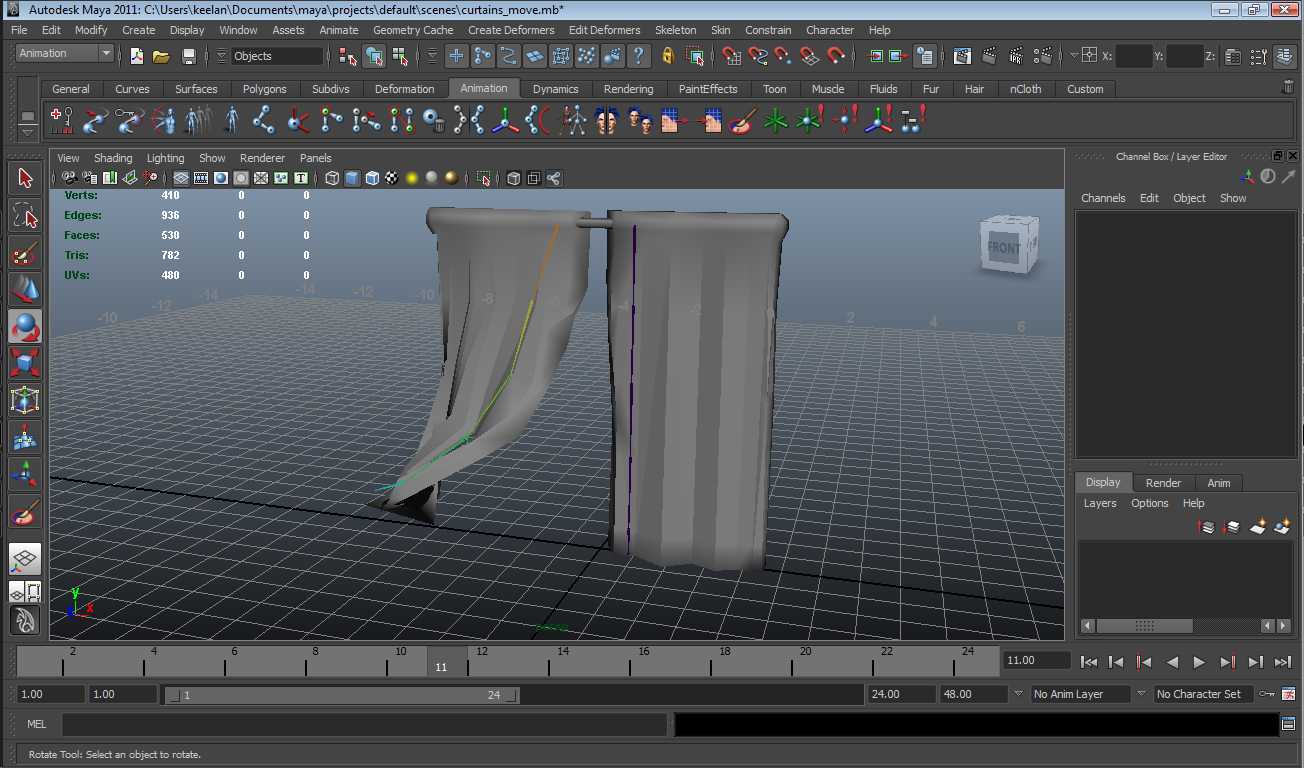Select the arrow Select Tool in toolbox
This screenshot has width=1304, height=768.
click(x=25, y=179)
